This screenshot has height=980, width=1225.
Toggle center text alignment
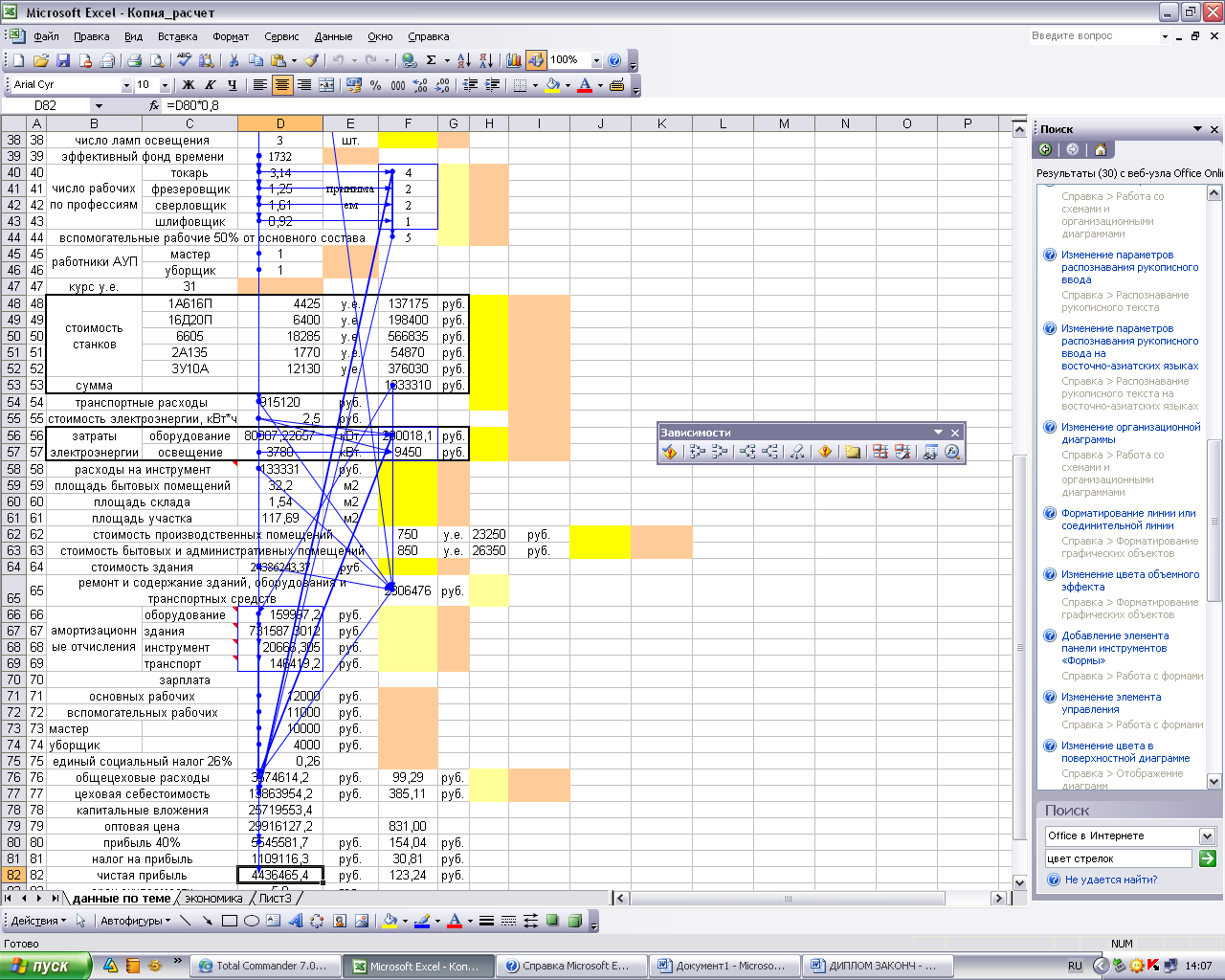281,85
